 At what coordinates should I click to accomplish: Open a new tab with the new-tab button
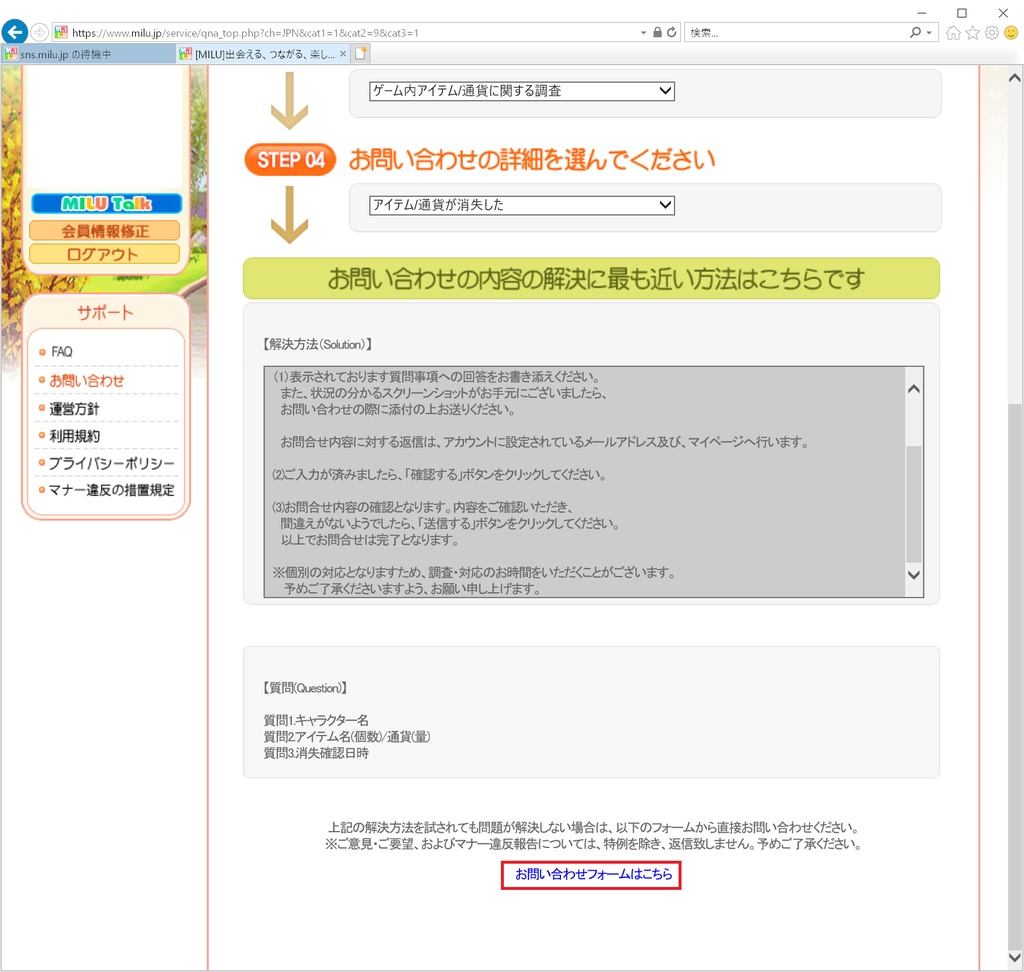pos(360,54)
